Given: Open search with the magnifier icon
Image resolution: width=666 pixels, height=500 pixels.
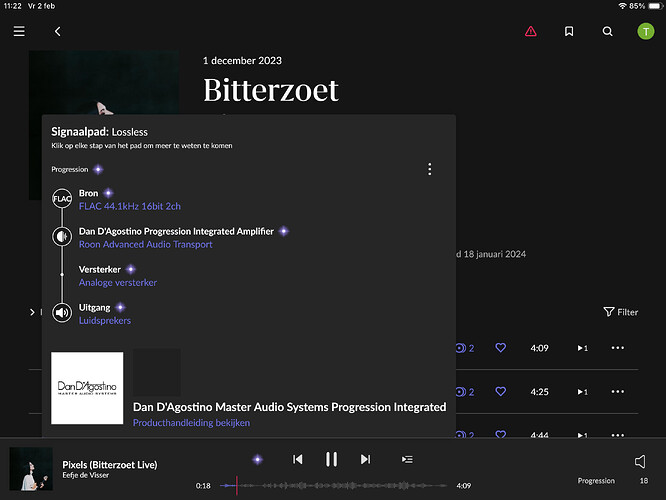Looking at the screenshot, I should click(x=607, y=31).
